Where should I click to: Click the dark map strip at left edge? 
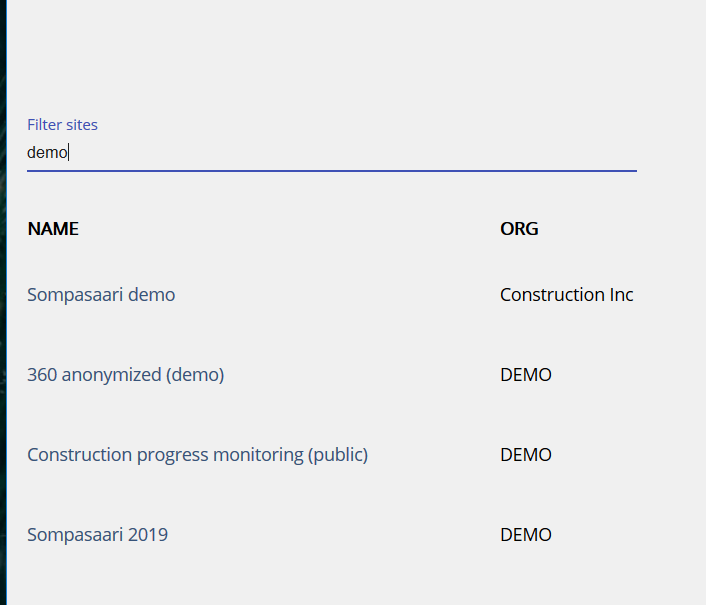click(x=3, y=302)
